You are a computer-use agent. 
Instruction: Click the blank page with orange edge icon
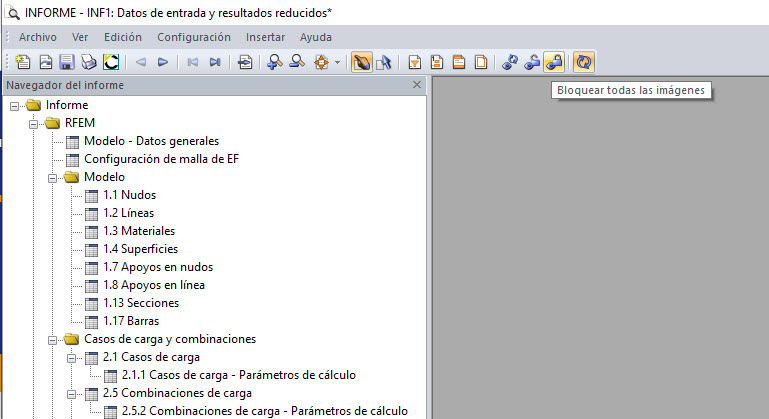481,62
